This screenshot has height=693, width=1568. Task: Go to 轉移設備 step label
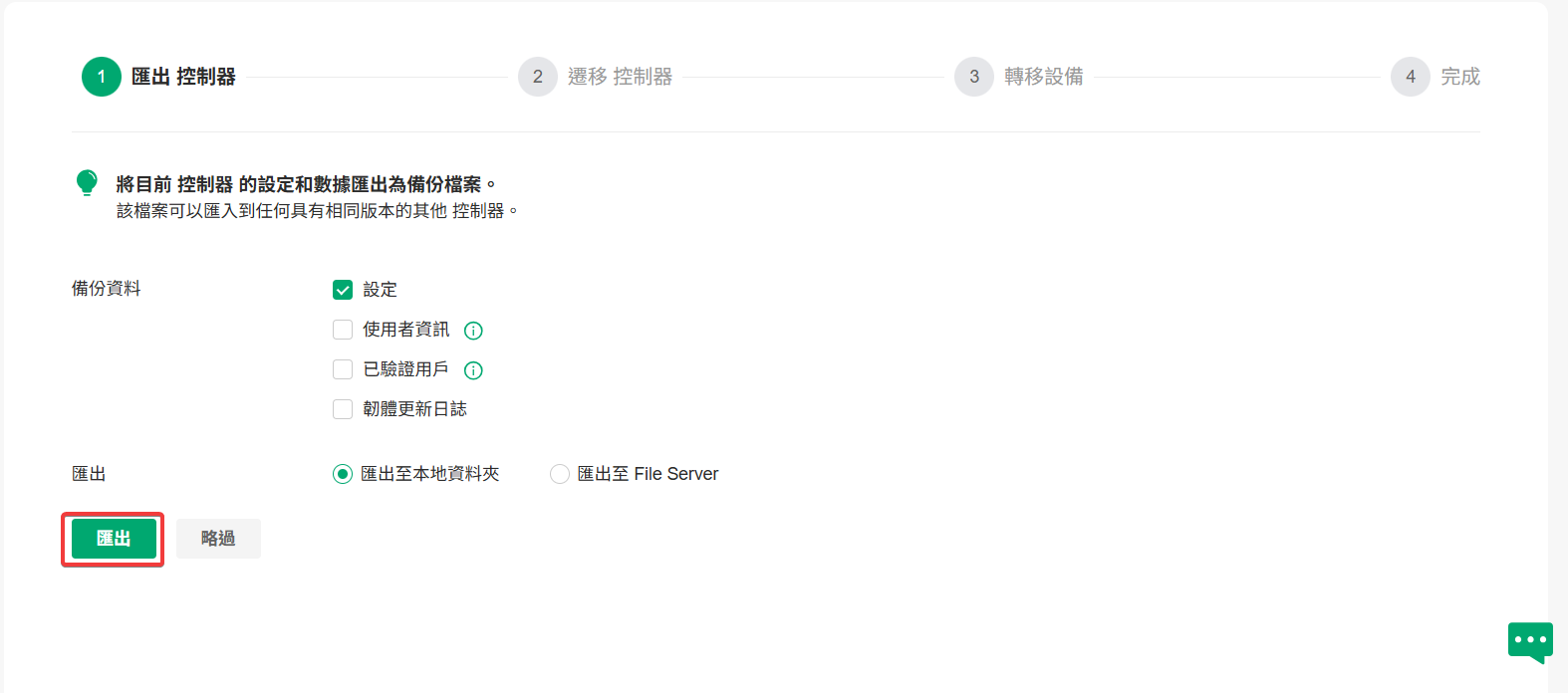coord(1043,77)
